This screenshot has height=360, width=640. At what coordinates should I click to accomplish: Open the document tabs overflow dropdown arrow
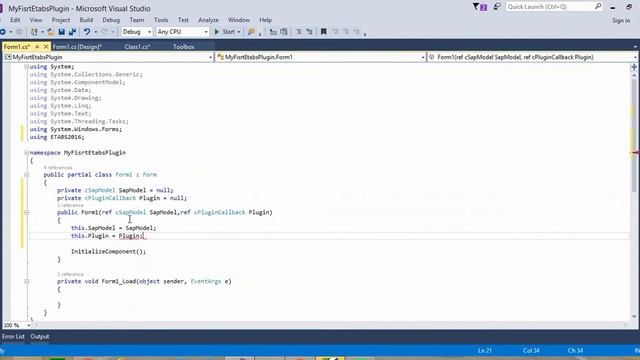(x=635, y=47)
